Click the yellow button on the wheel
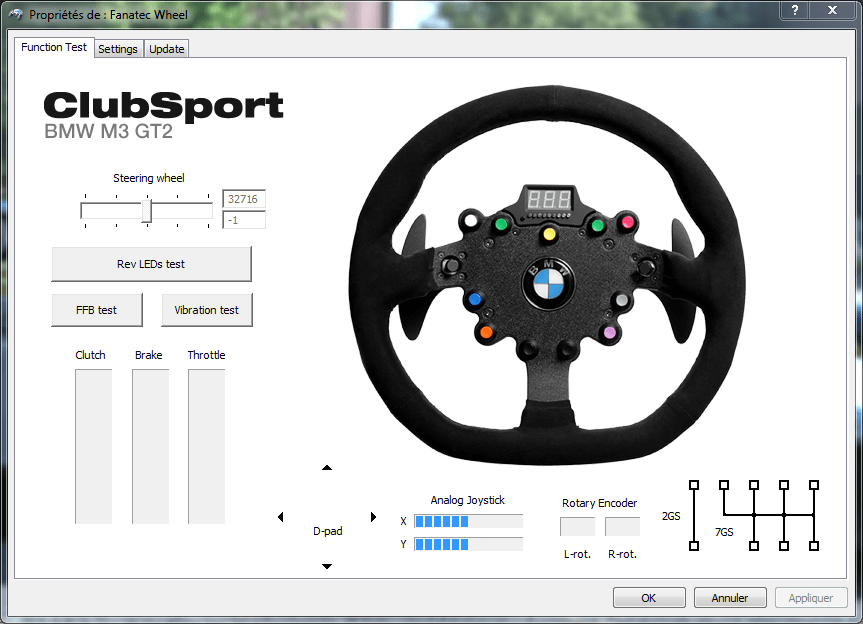Viewport: 863px width, 624px height. [x=549, y=234]
